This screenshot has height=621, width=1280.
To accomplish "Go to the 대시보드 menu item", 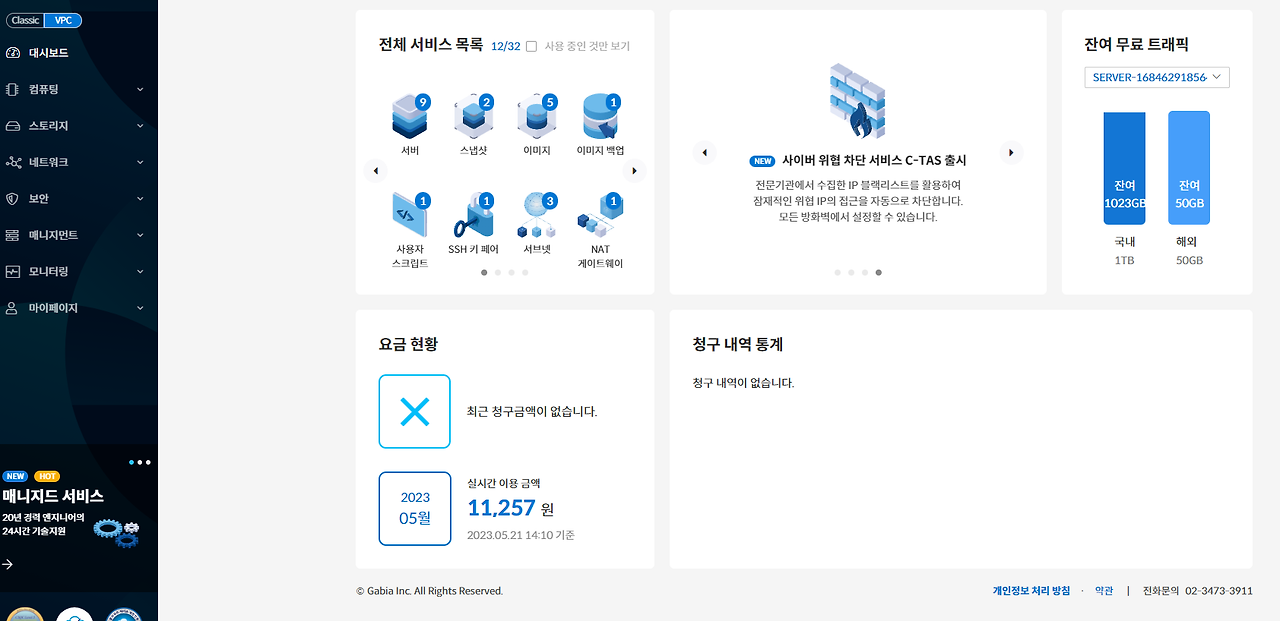I will pyautogui.click(x=51, y=52).
